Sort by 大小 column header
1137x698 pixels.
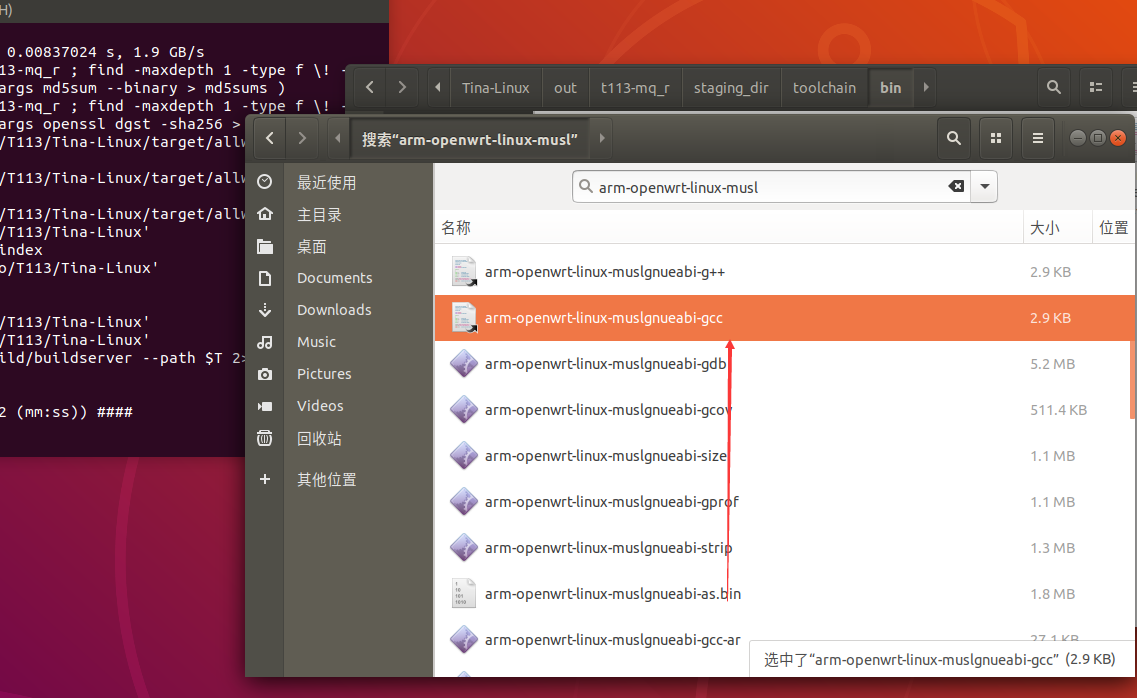pyautogui.click(x=1057, y=228)
